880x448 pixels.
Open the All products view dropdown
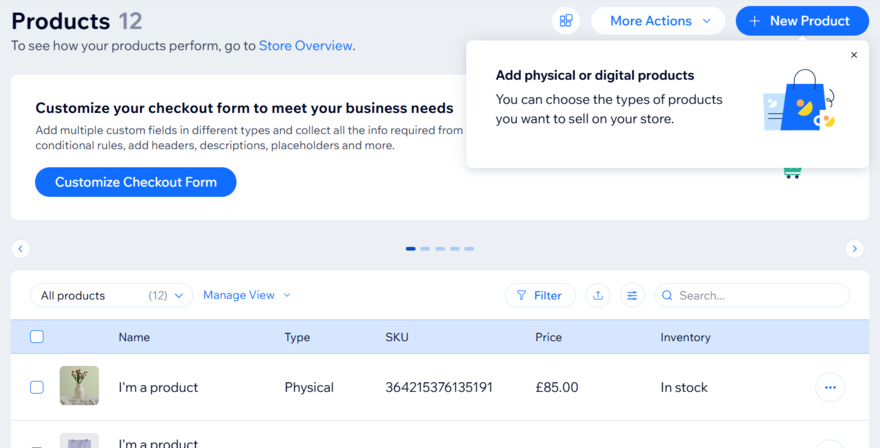point(111,295)
